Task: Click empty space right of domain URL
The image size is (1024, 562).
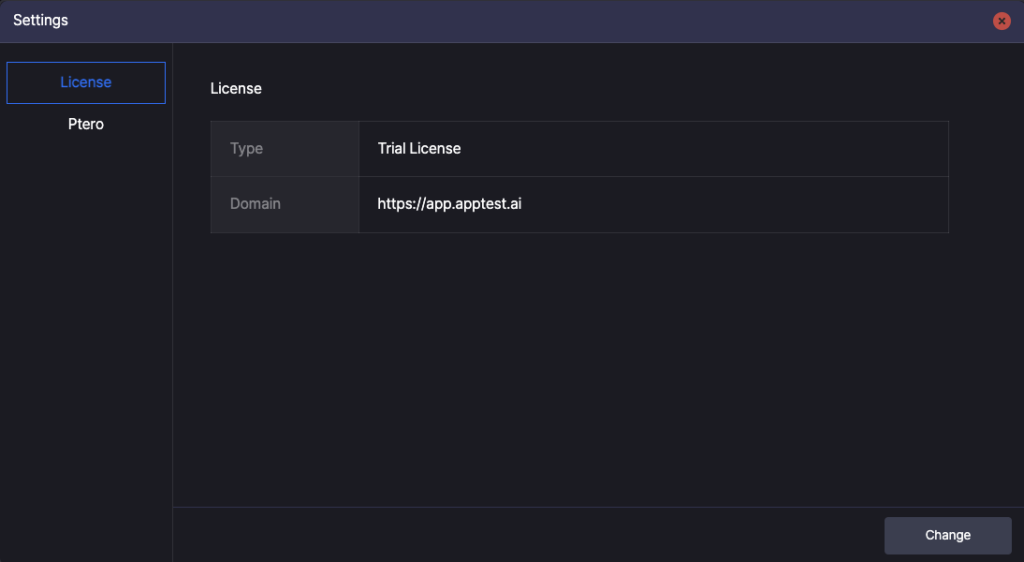Action: point(731,204)
